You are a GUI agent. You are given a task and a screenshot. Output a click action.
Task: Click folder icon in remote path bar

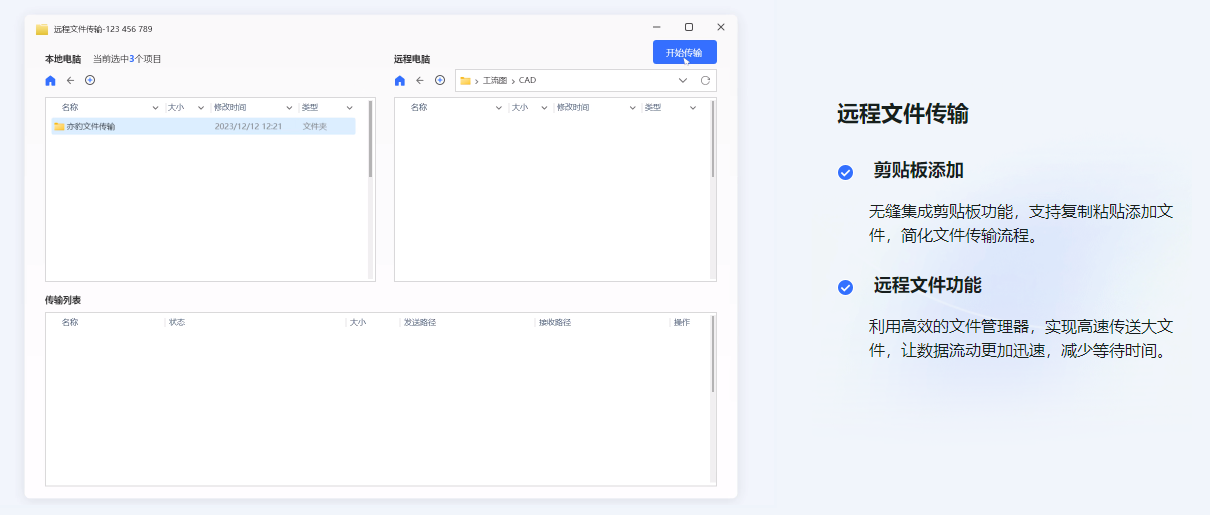[465, 80]
